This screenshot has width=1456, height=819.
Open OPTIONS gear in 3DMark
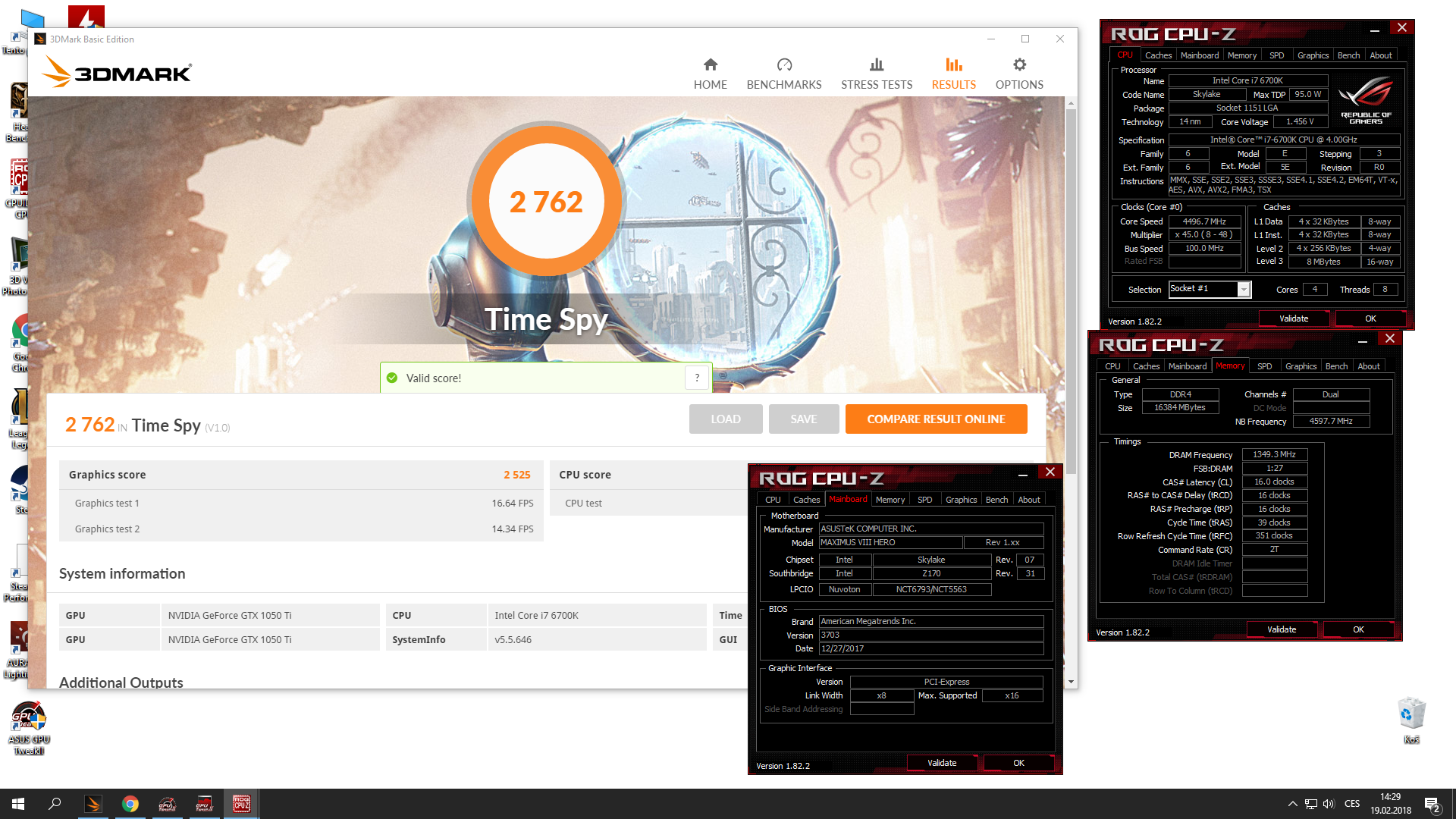click(1019, 74)
